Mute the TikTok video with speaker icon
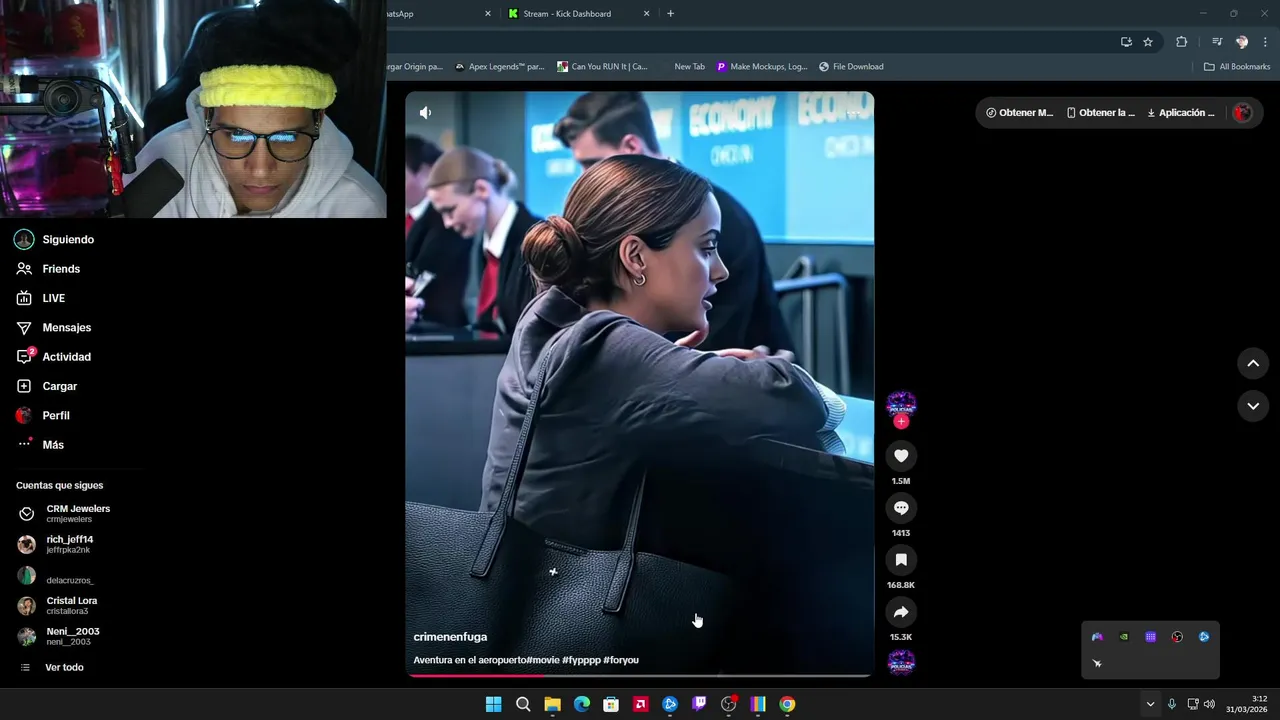Screen dimensions: 1280x720 tap(425, 113)
